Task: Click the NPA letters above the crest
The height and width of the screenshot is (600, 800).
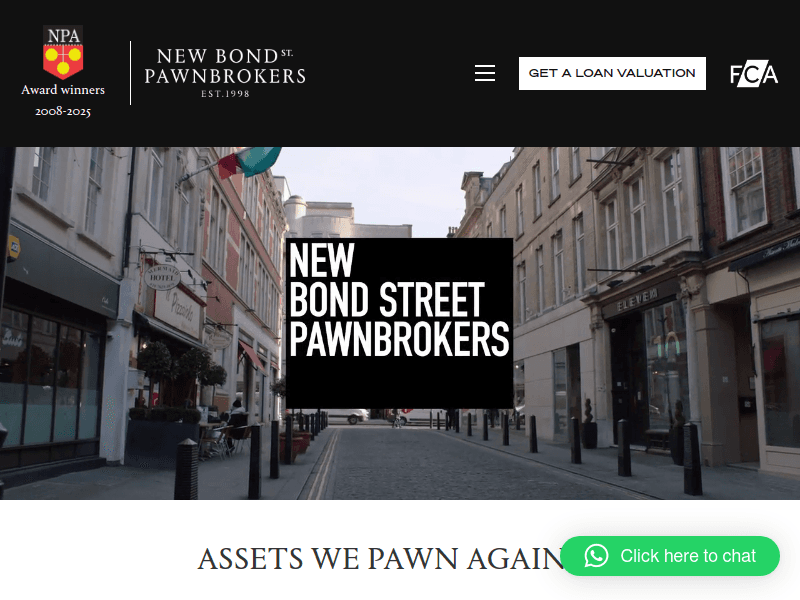Action: (x=63, y=35)
